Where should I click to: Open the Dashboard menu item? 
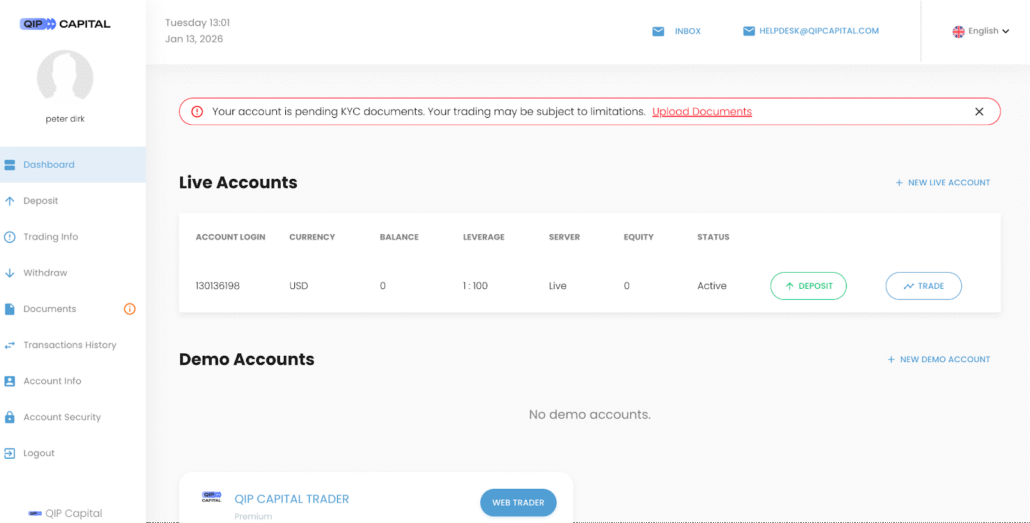49,165
